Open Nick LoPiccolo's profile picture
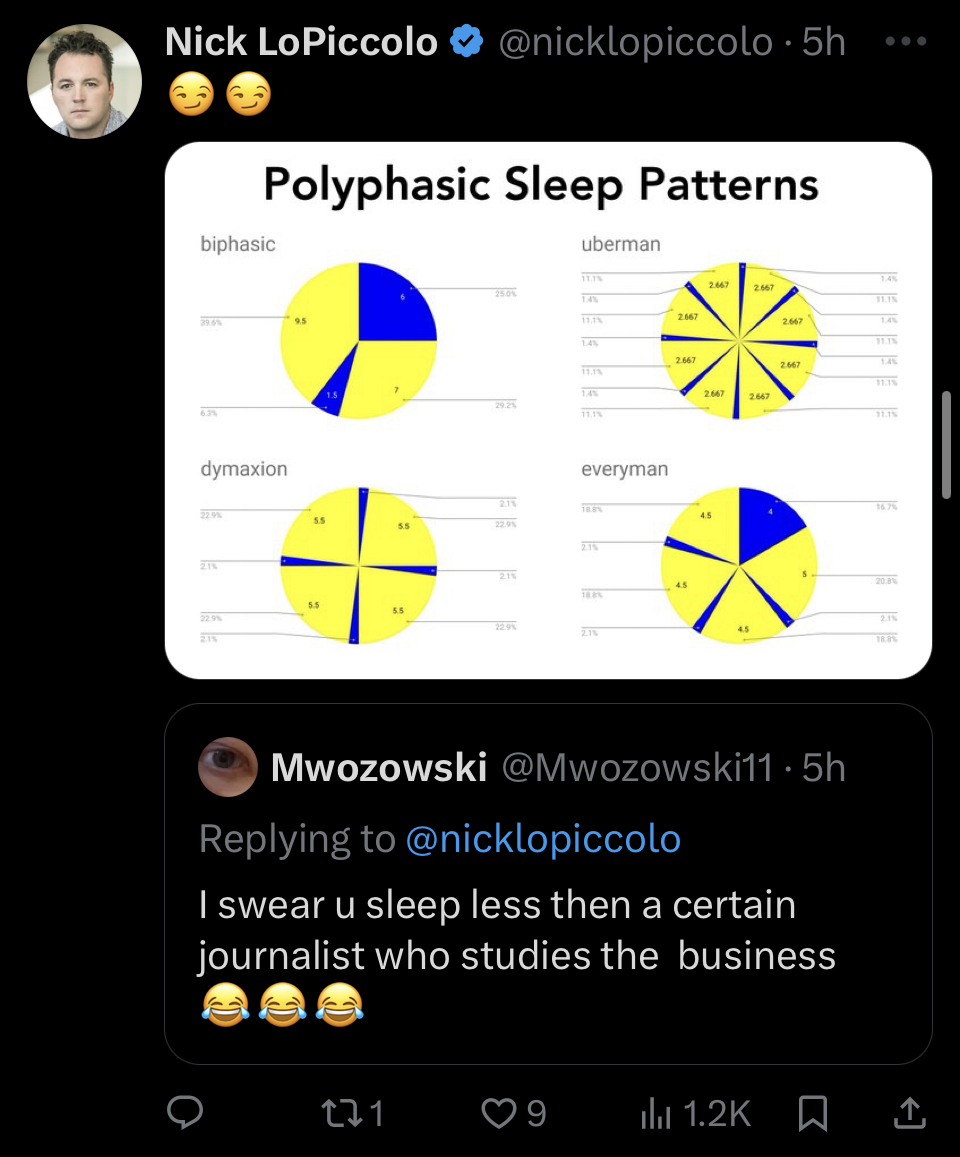The image size is (960, 1157). pos(84,81)
